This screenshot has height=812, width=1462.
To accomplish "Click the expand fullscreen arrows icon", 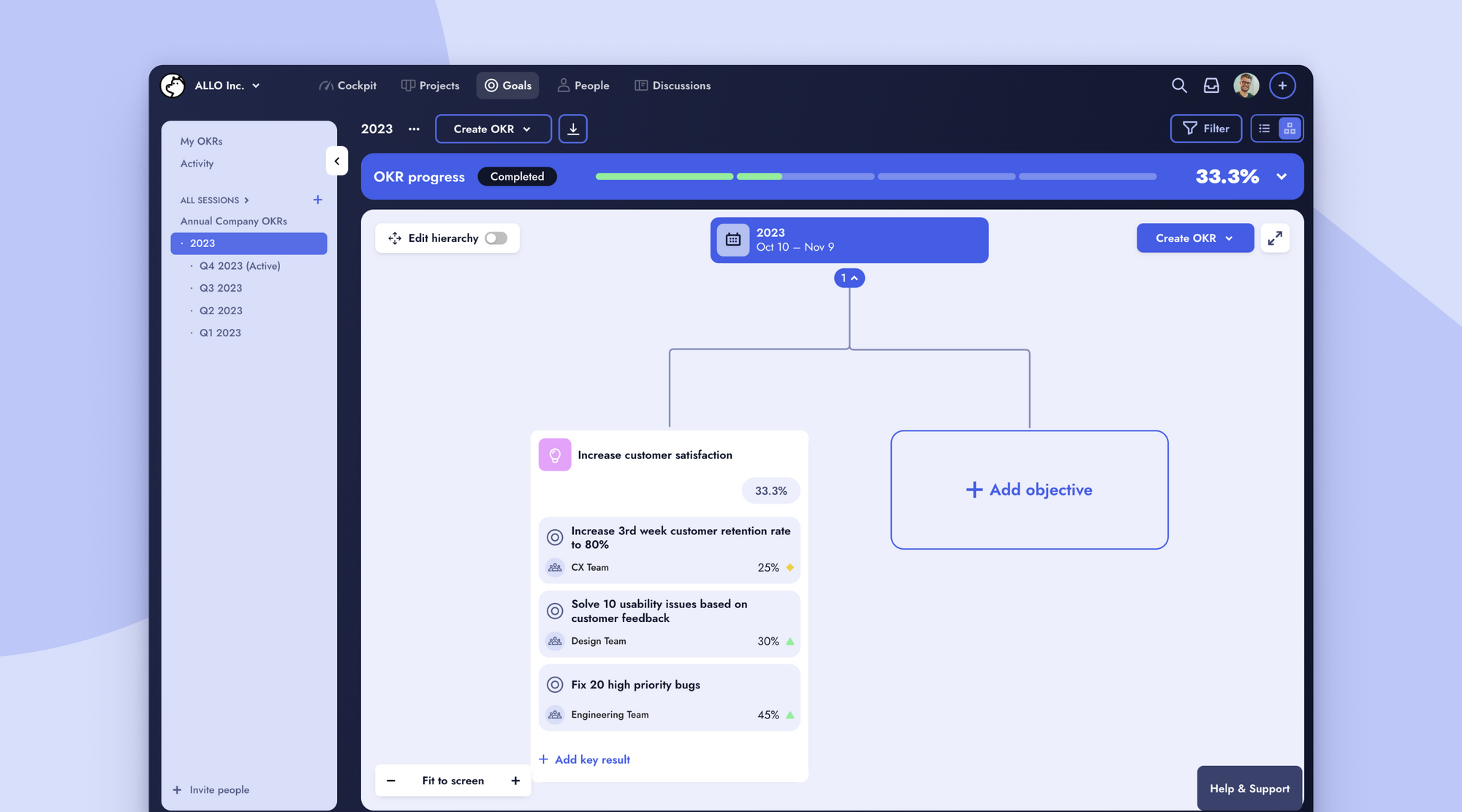I will [x=1275, y=238].
